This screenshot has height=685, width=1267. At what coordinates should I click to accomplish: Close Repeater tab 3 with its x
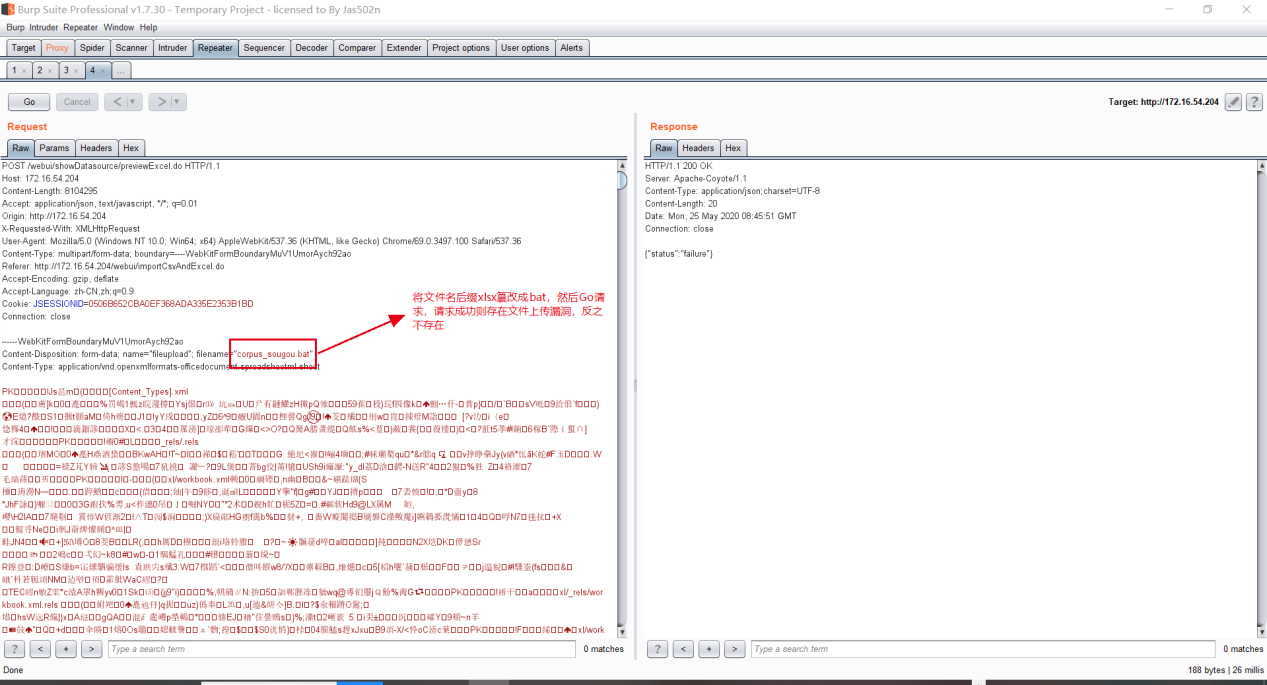75,71
